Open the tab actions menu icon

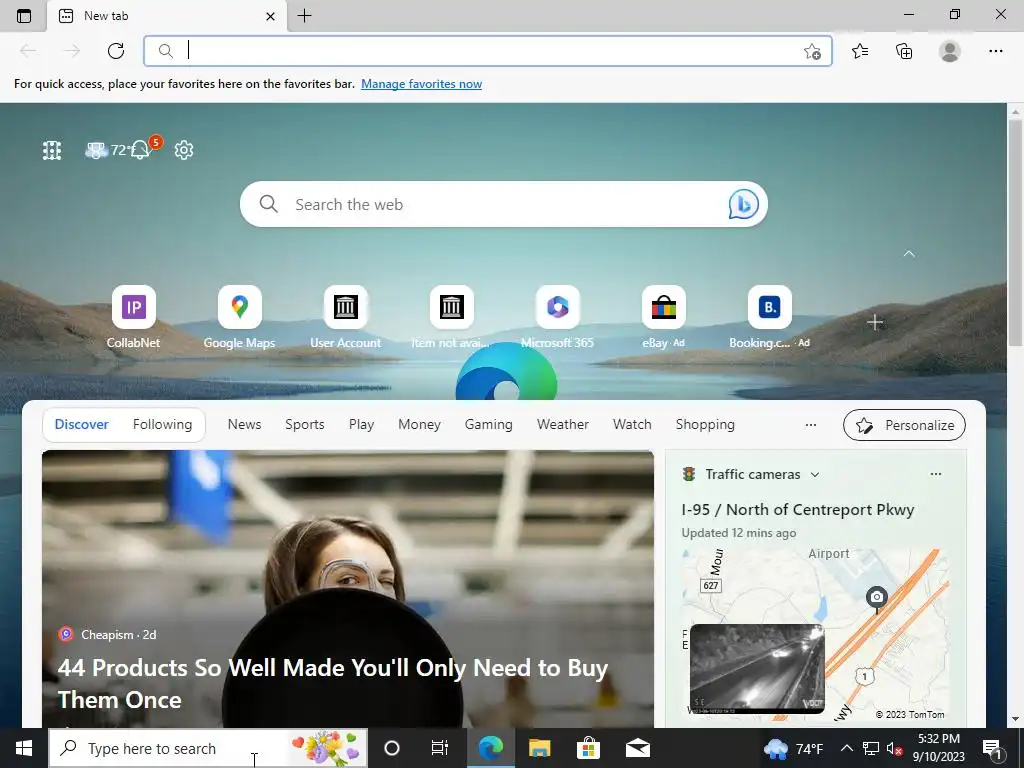(x=24, y=16)
